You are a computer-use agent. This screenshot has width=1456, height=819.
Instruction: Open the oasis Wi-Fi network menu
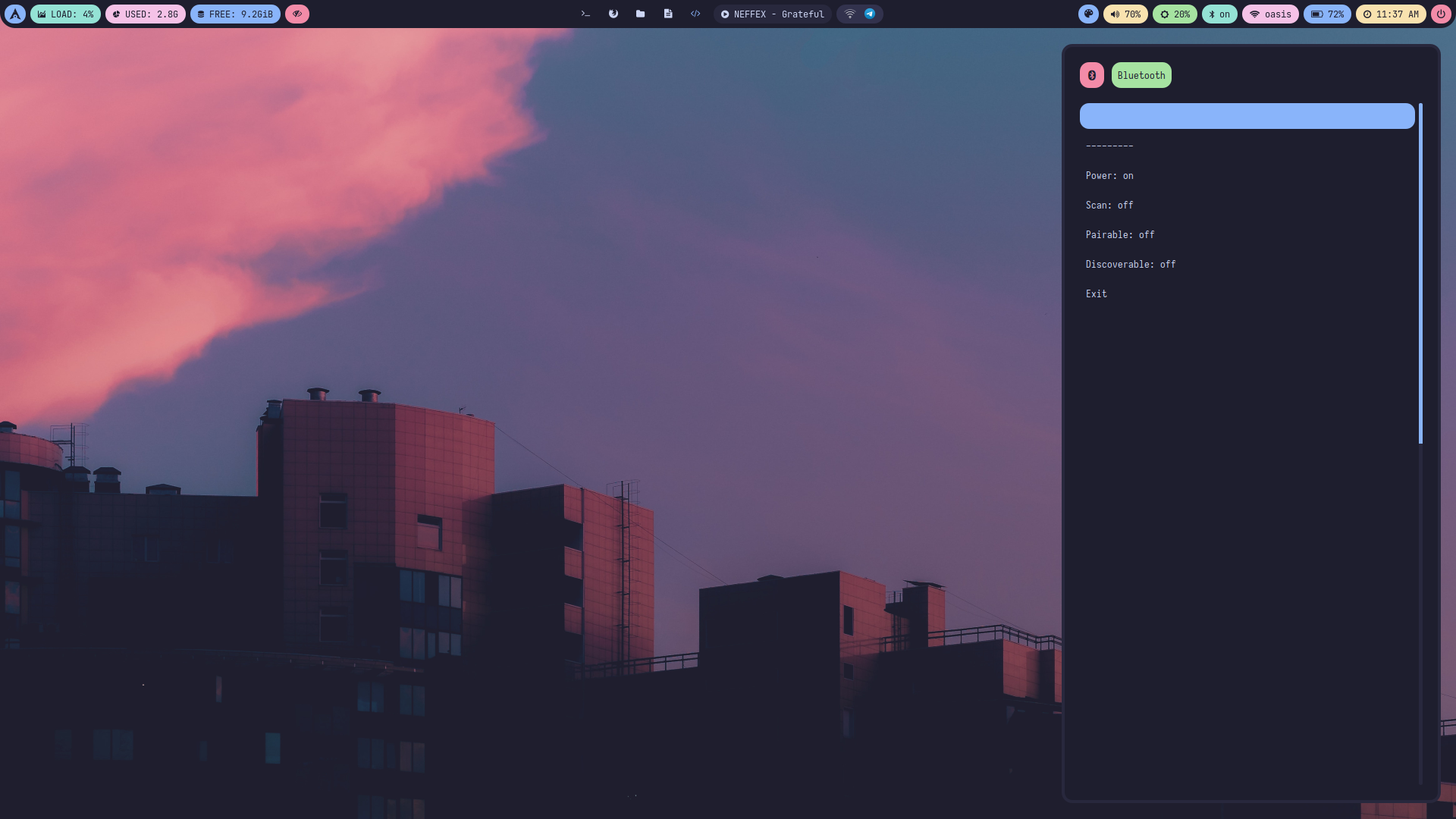[1270, 14]
